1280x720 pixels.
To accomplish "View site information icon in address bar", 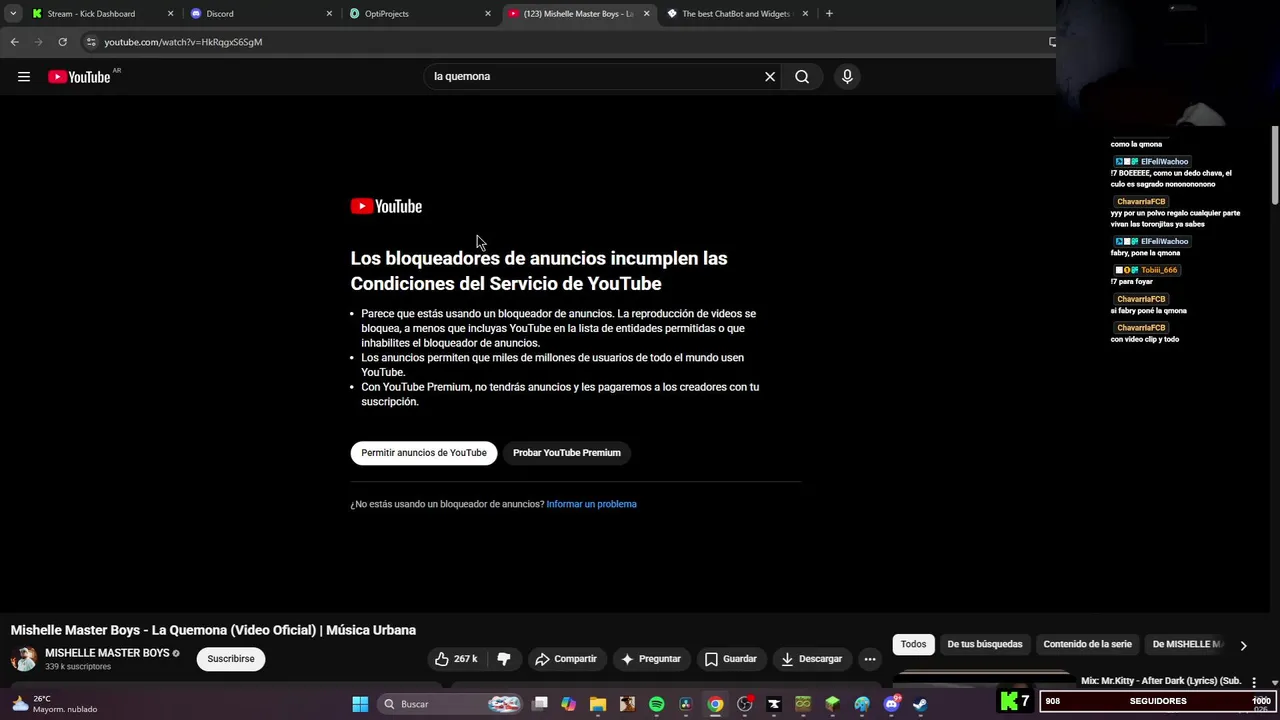I will (x=91, y=42).
